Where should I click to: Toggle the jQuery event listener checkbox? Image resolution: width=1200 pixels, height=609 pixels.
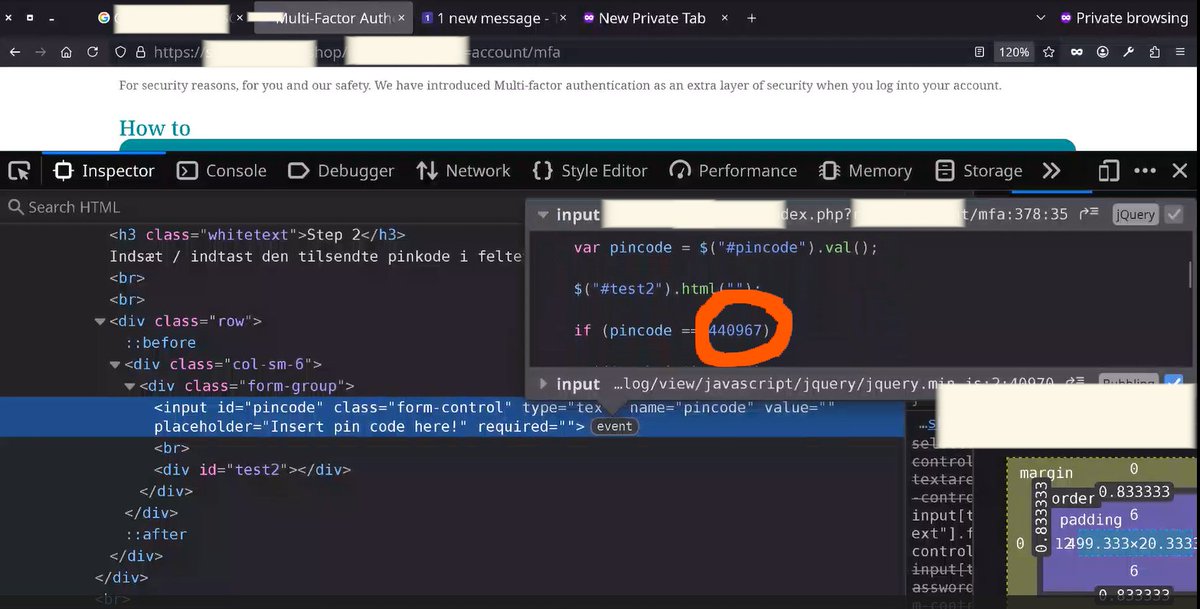tap(1174, 214)
